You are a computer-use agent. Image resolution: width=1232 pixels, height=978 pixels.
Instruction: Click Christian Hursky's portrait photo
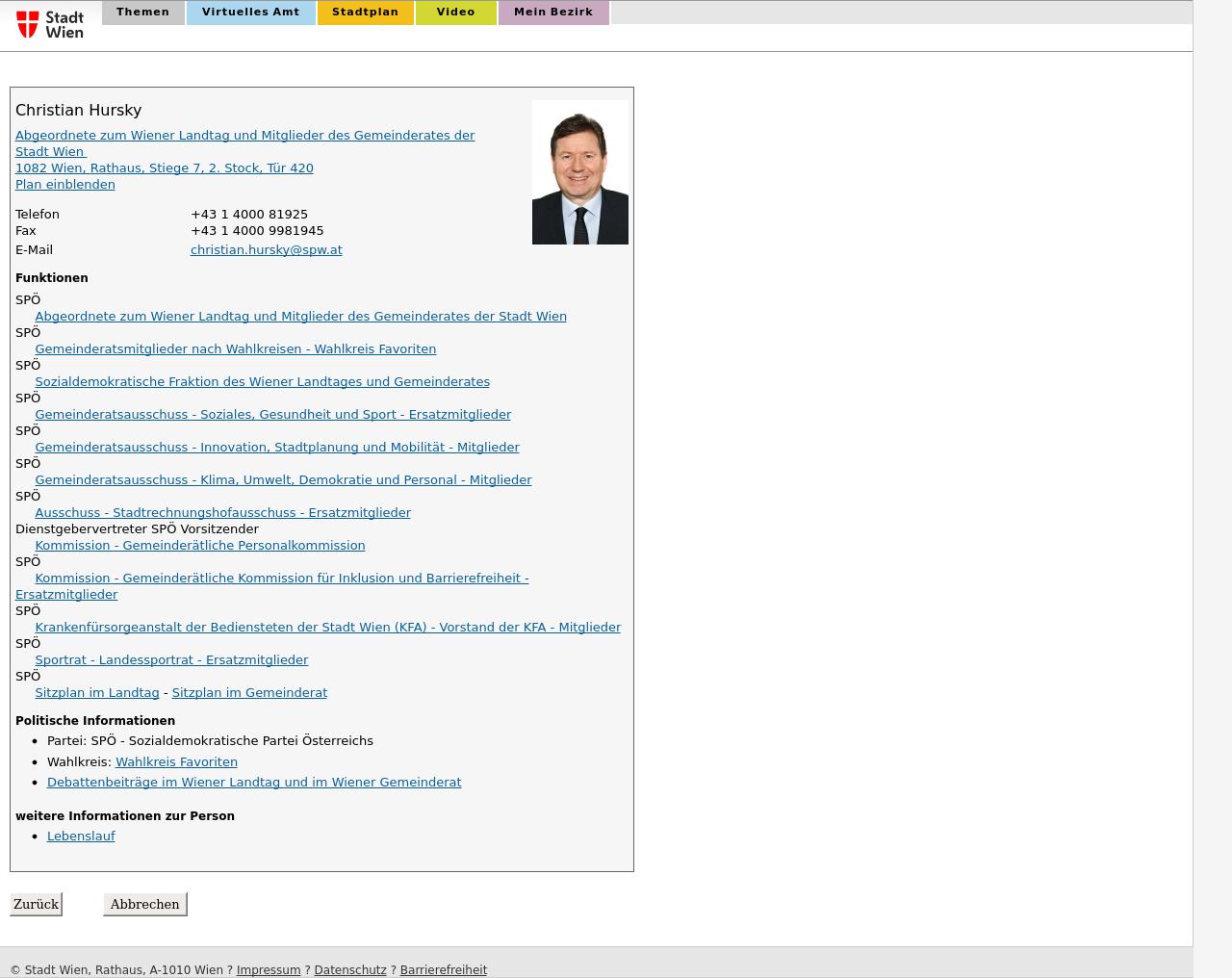click(x=580, y=172)
